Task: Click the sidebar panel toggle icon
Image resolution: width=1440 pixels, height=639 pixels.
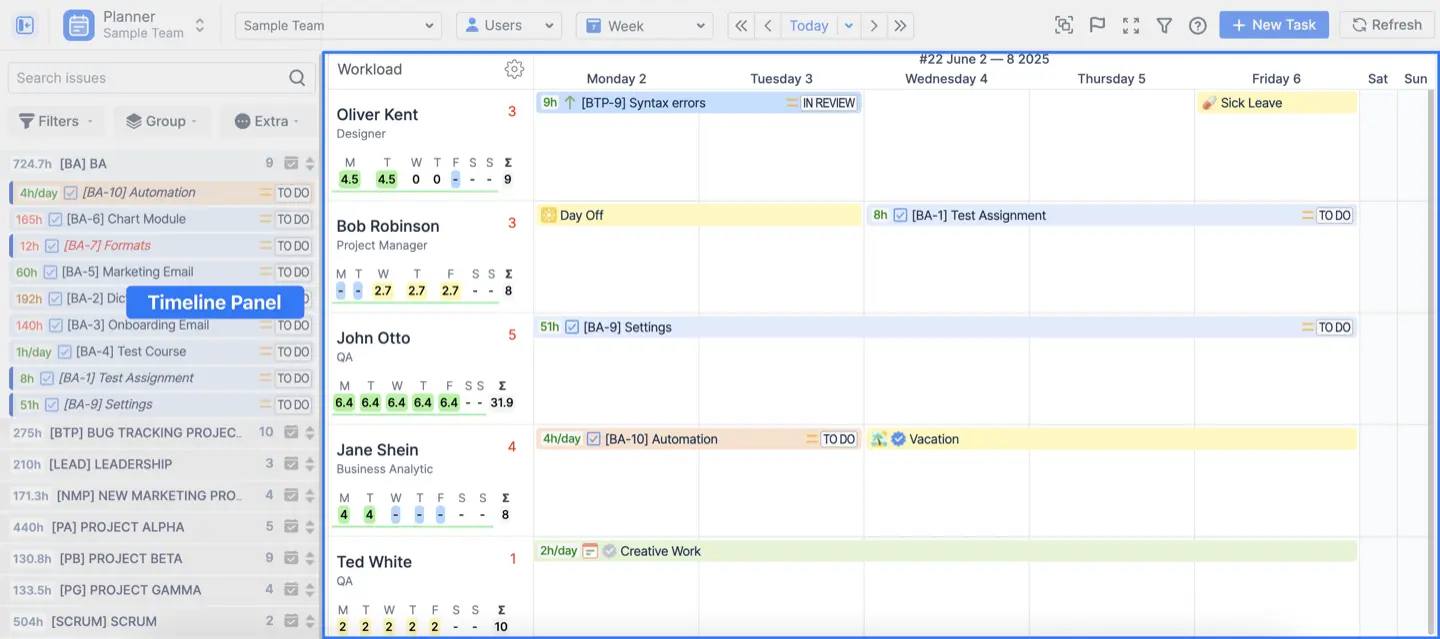Action: point(24,25)
